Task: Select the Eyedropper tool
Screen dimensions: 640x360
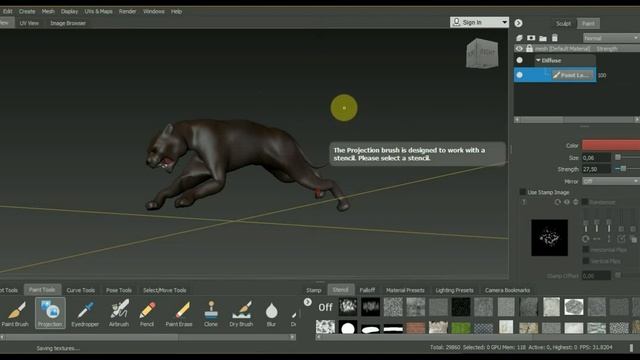Action: pos(85,313)
